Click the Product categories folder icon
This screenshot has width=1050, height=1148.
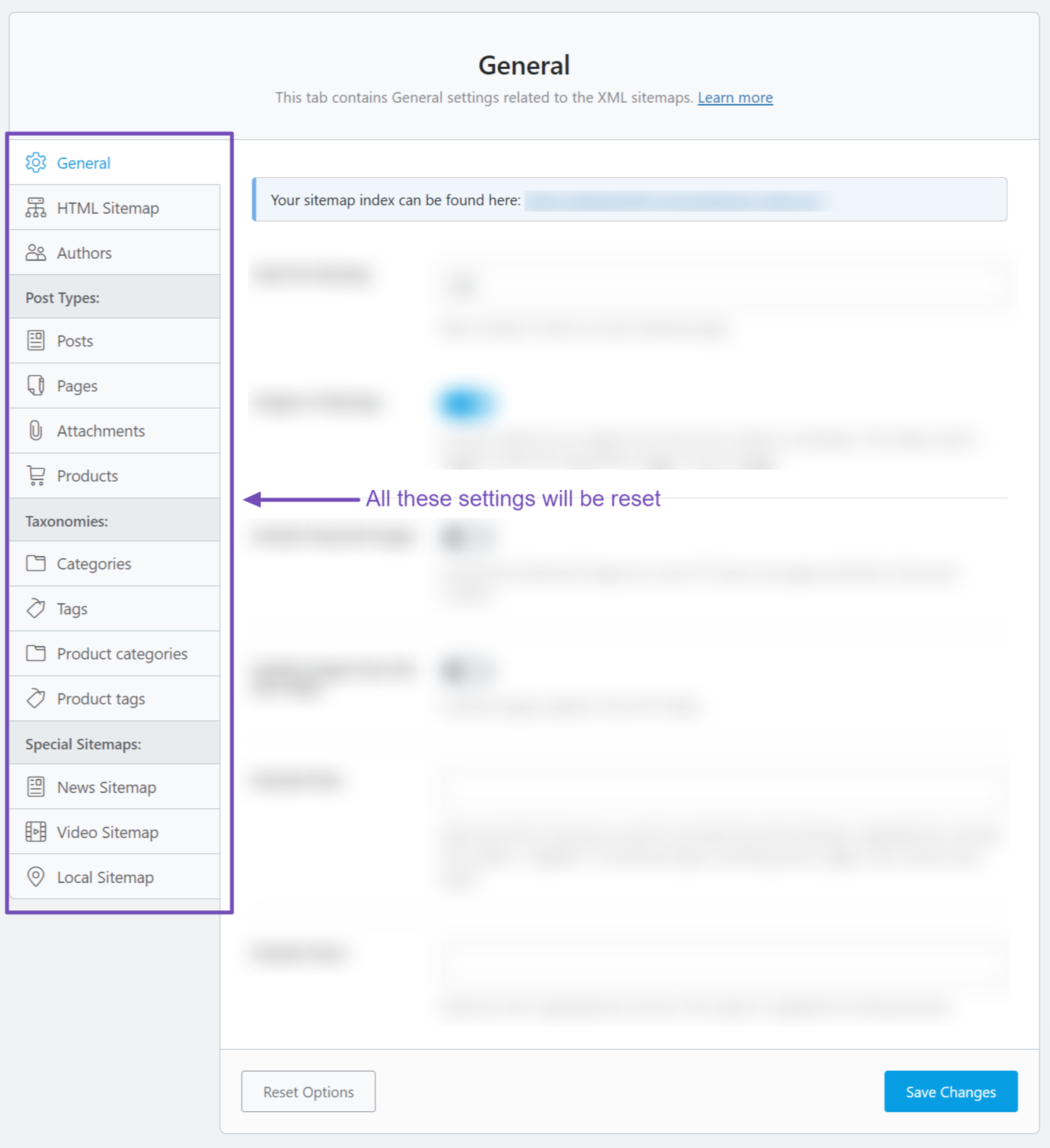pos(35,654)
